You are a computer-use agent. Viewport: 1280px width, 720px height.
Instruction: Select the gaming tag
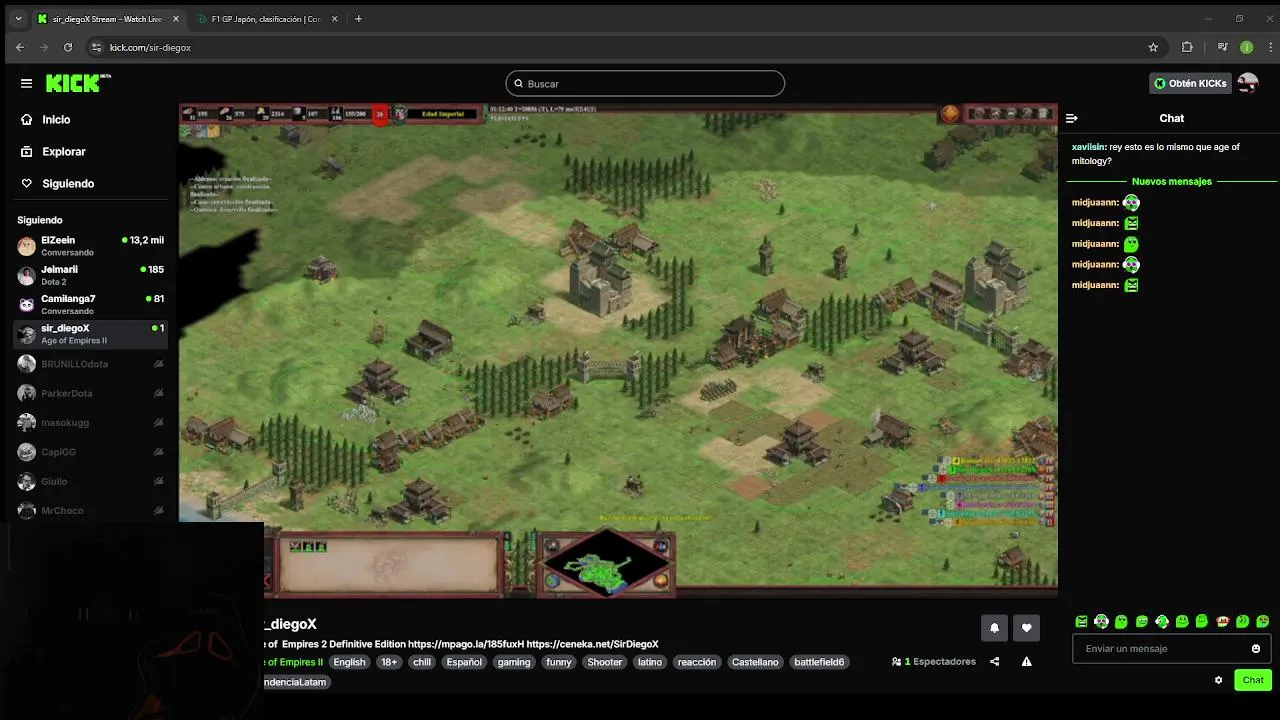click(514, 662)
